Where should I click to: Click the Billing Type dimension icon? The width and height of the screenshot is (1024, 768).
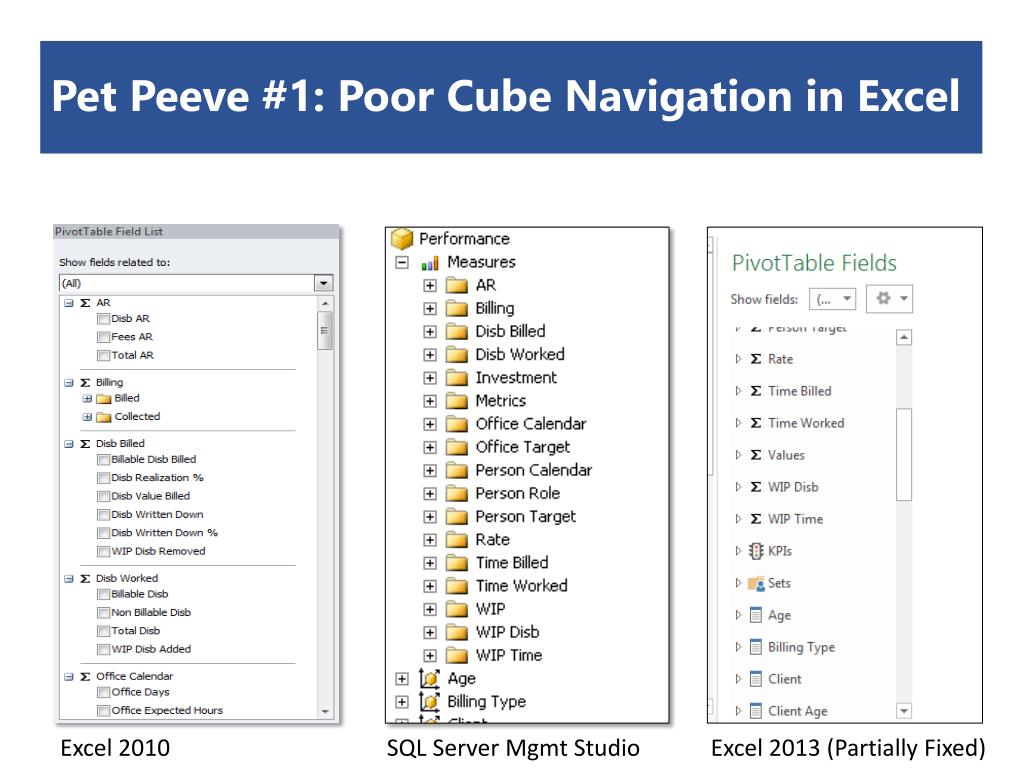[x=429, y=702]
